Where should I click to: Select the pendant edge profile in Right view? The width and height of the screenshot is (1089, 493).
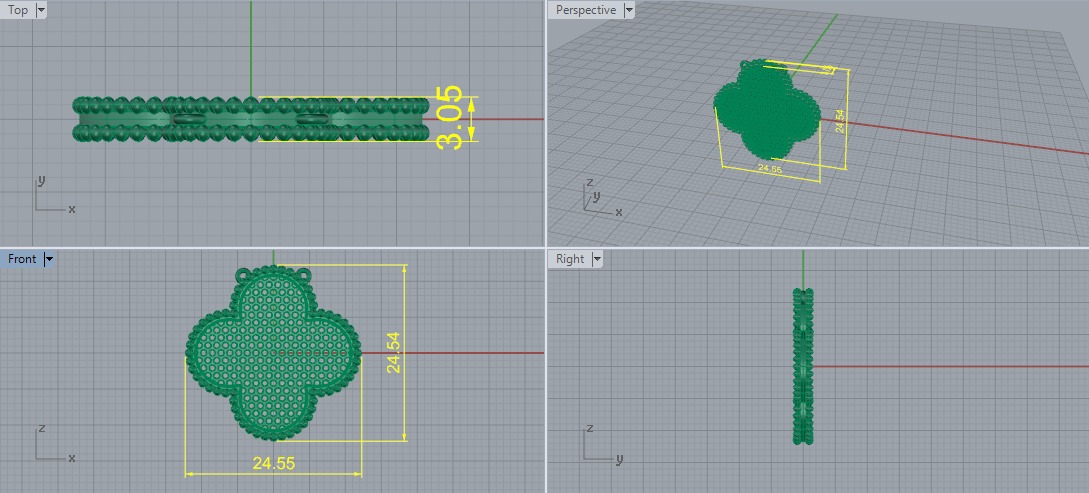pos(803,366)
